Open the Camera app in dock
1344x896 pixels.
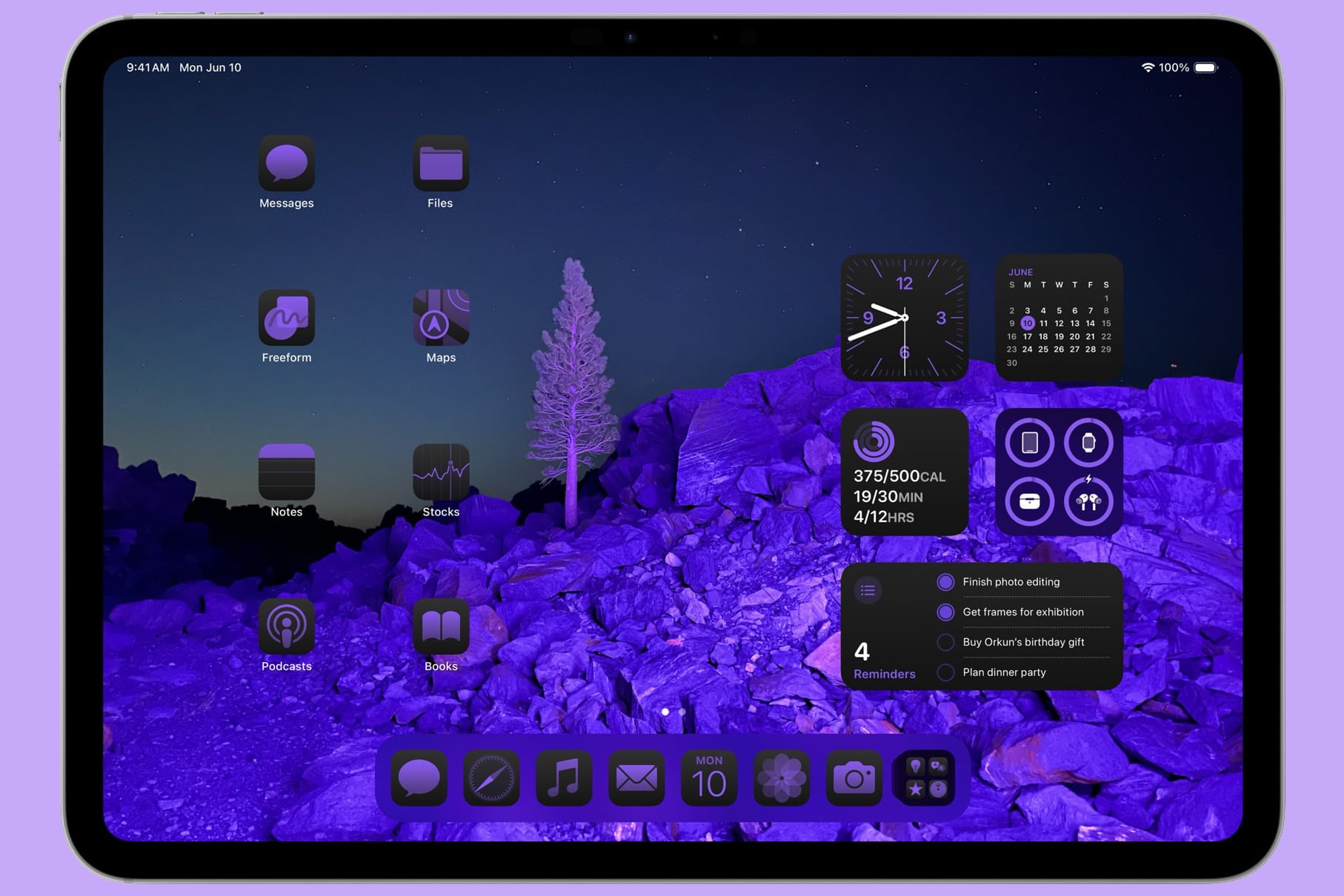tap(854, 778)
